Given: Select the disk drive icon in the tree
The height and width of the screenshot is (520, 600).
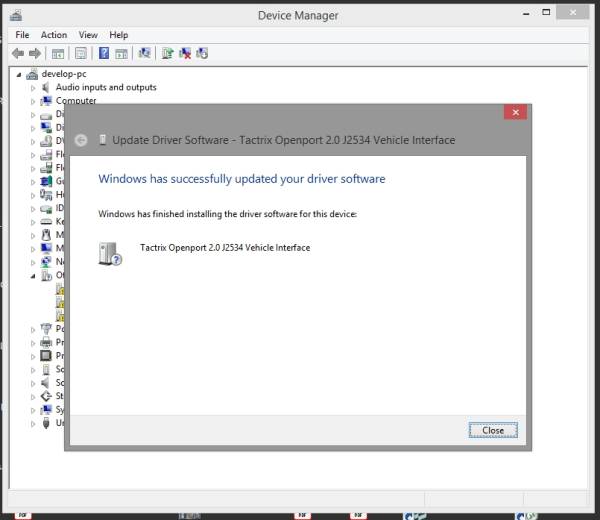Looking at the screenshot, I should (x=46, y=115).
